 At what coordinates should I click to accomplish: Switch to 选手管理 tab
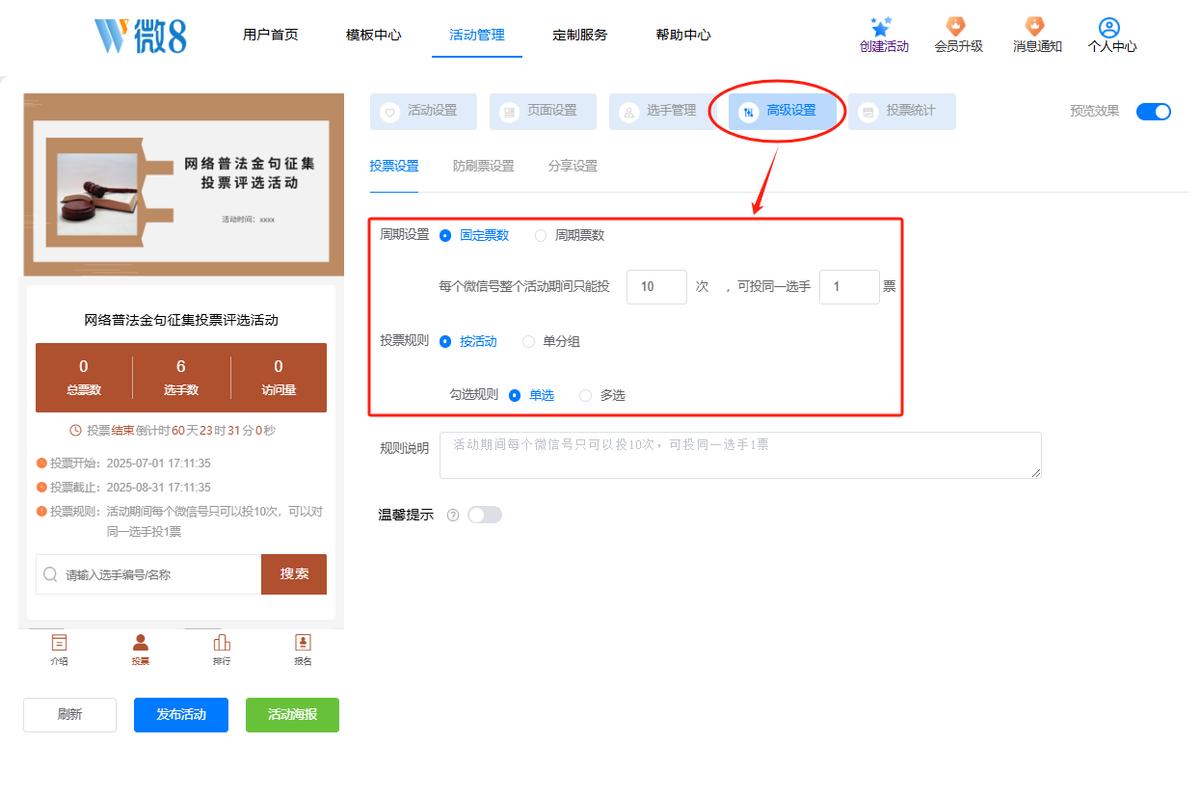662,111
